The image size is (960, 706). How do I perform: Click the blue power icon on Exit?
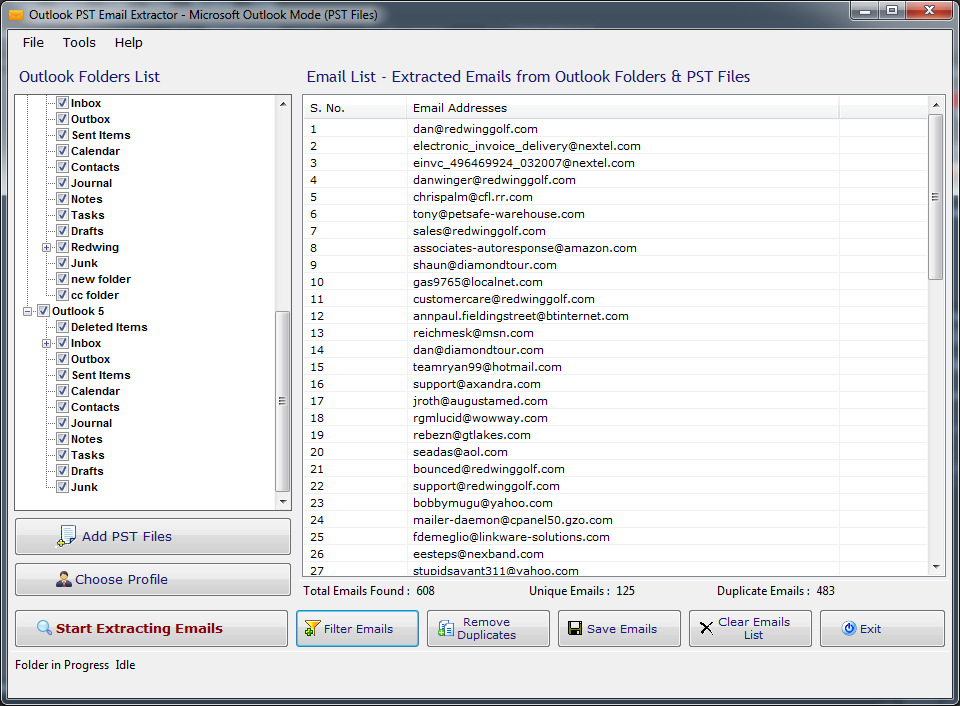pyautogui.click(x=849, y=628)
